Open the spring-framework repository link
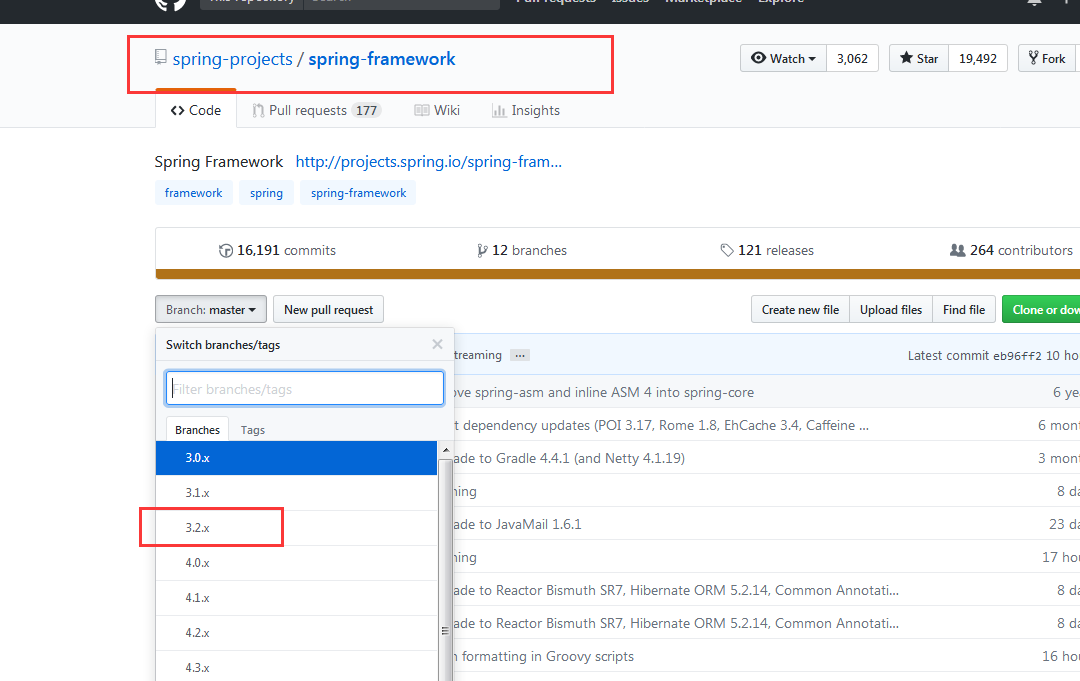This screenshot has width=1080, height=681. tap(382, 59)
